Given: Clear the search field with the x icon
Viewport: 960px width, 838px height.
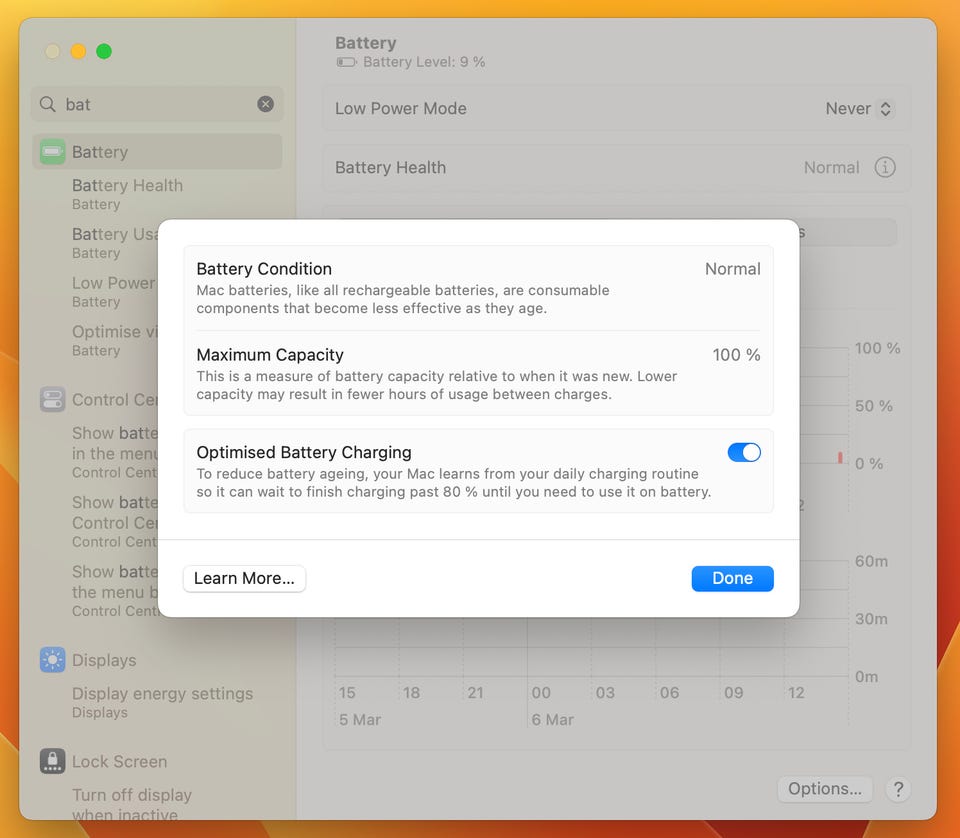Looking at the screenshot, I should [265, 104].
